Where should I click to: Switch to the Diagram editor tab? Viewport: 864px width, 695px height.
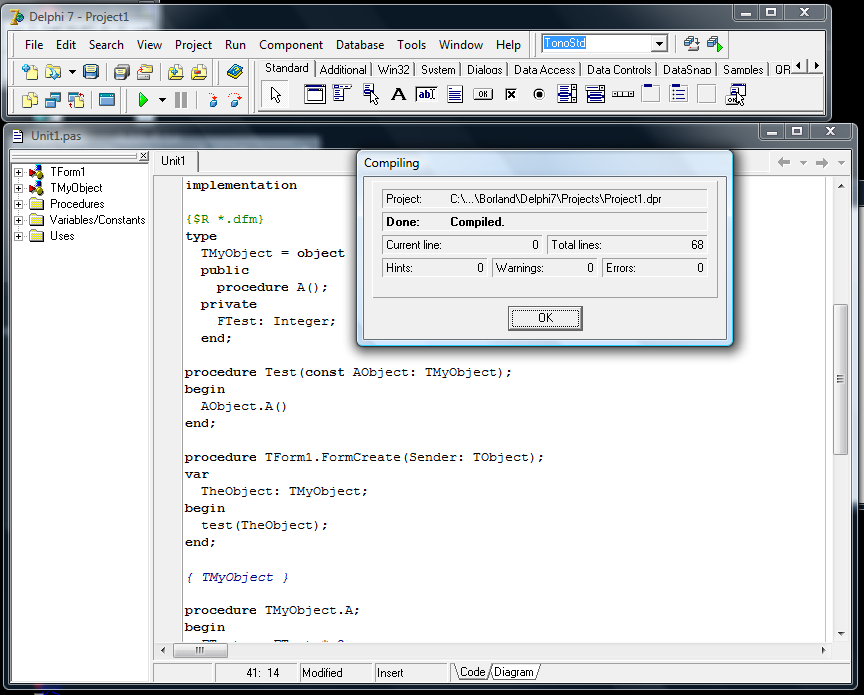tap(513, 673)
